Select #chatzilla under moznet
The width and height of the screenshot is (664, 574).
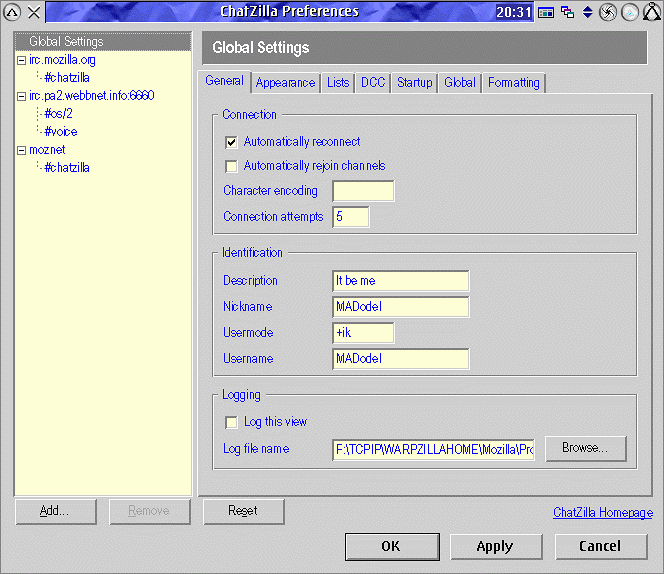pos(67,168)
